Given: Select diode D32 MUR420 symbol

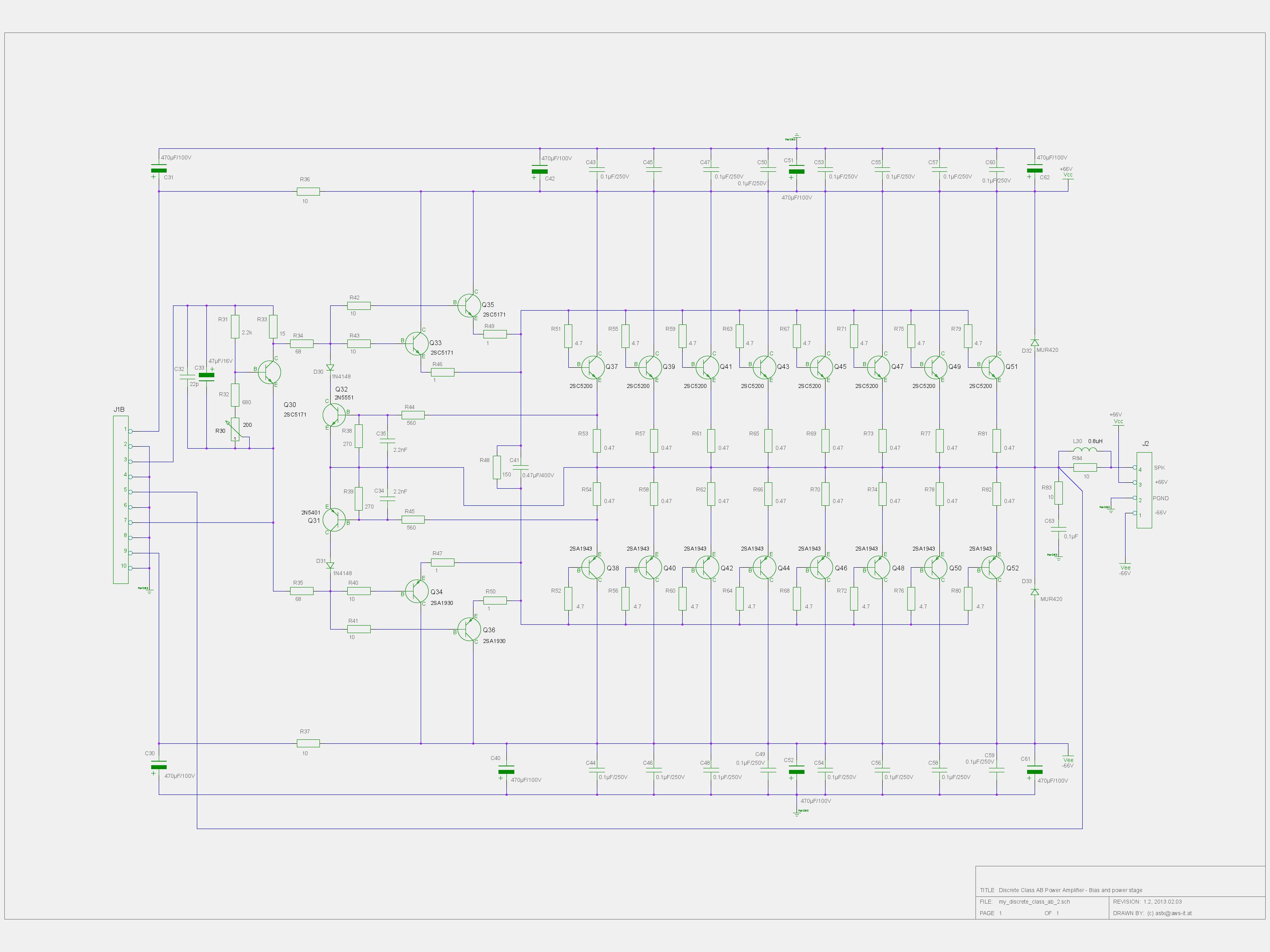Looking at the screenshot, I should pos(1035,343).
